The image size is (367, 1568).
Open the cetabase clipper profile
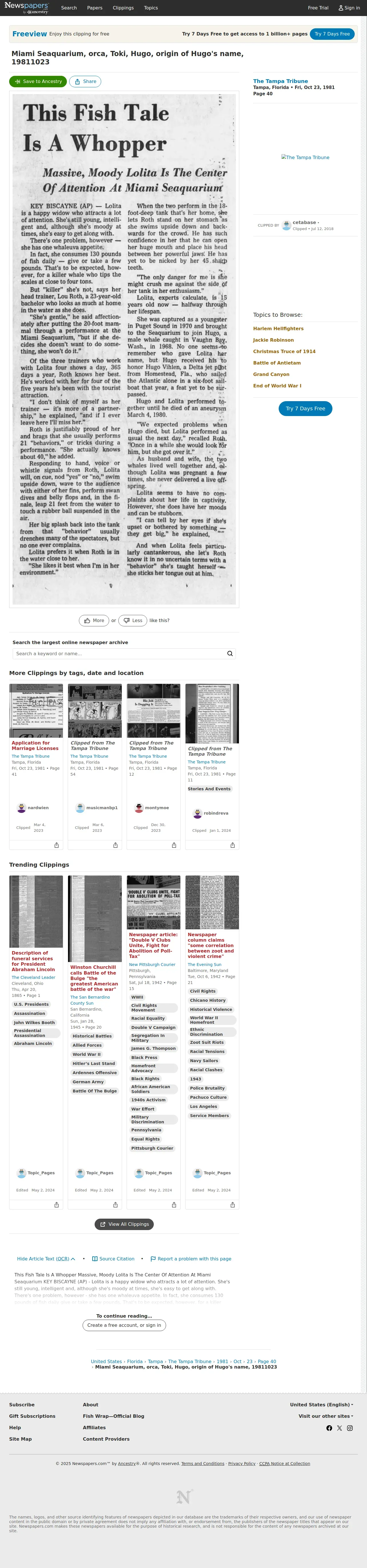(304, 223)
